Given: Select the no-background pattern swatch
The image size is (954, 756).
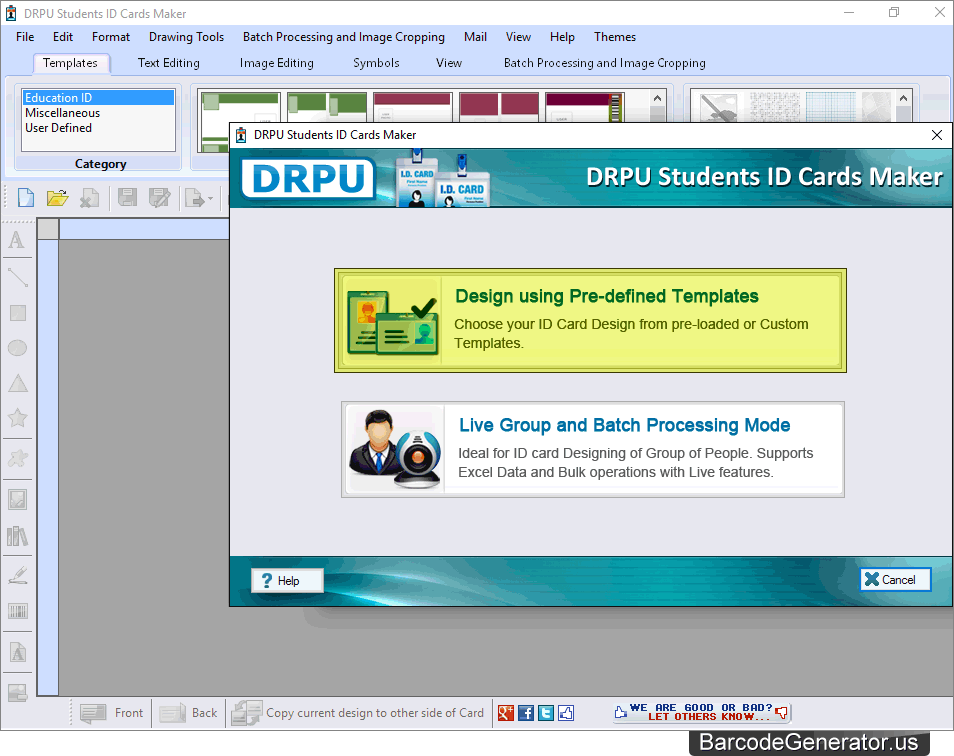Looking at the screenshot, I should [719, 107].
